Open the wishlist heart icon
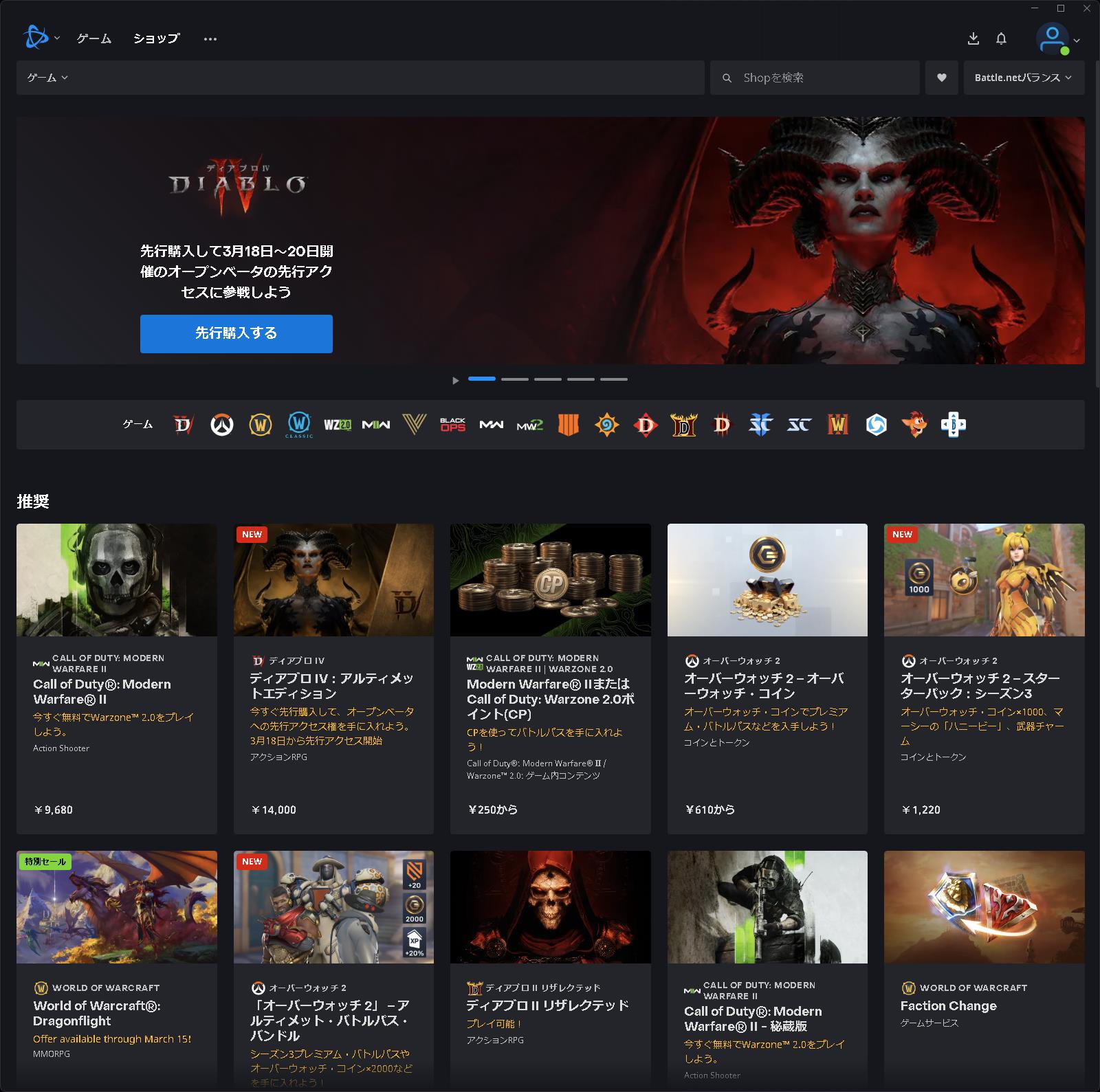1100x1092 pixels. (941, 78)
